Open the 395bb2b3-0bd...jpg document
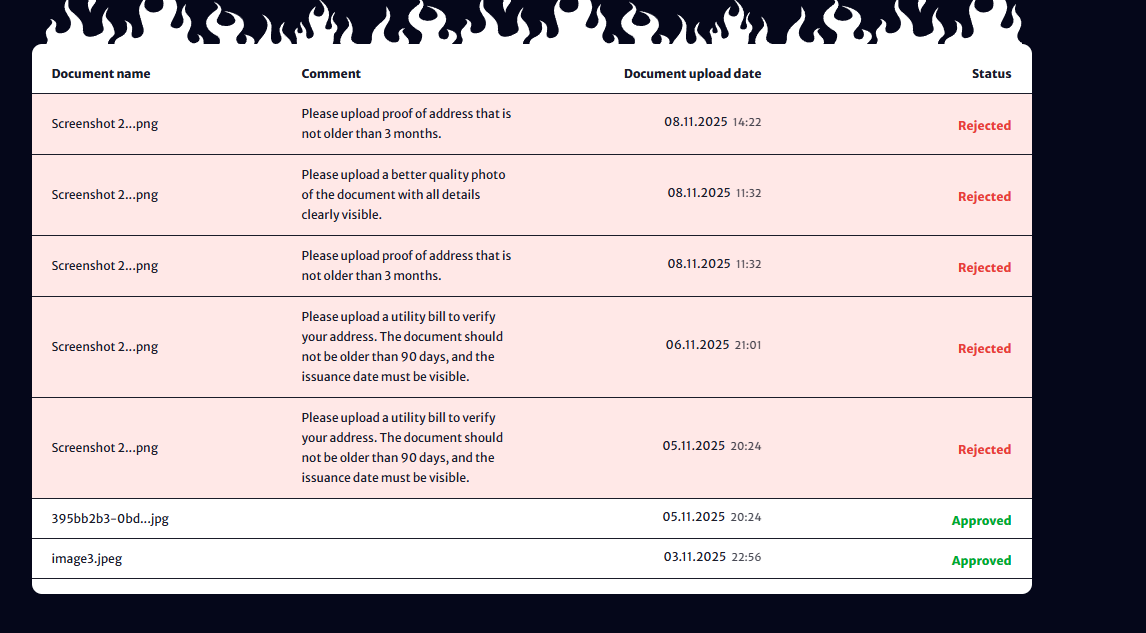This screenshot has width=1146, height=633. click(110, 519)
